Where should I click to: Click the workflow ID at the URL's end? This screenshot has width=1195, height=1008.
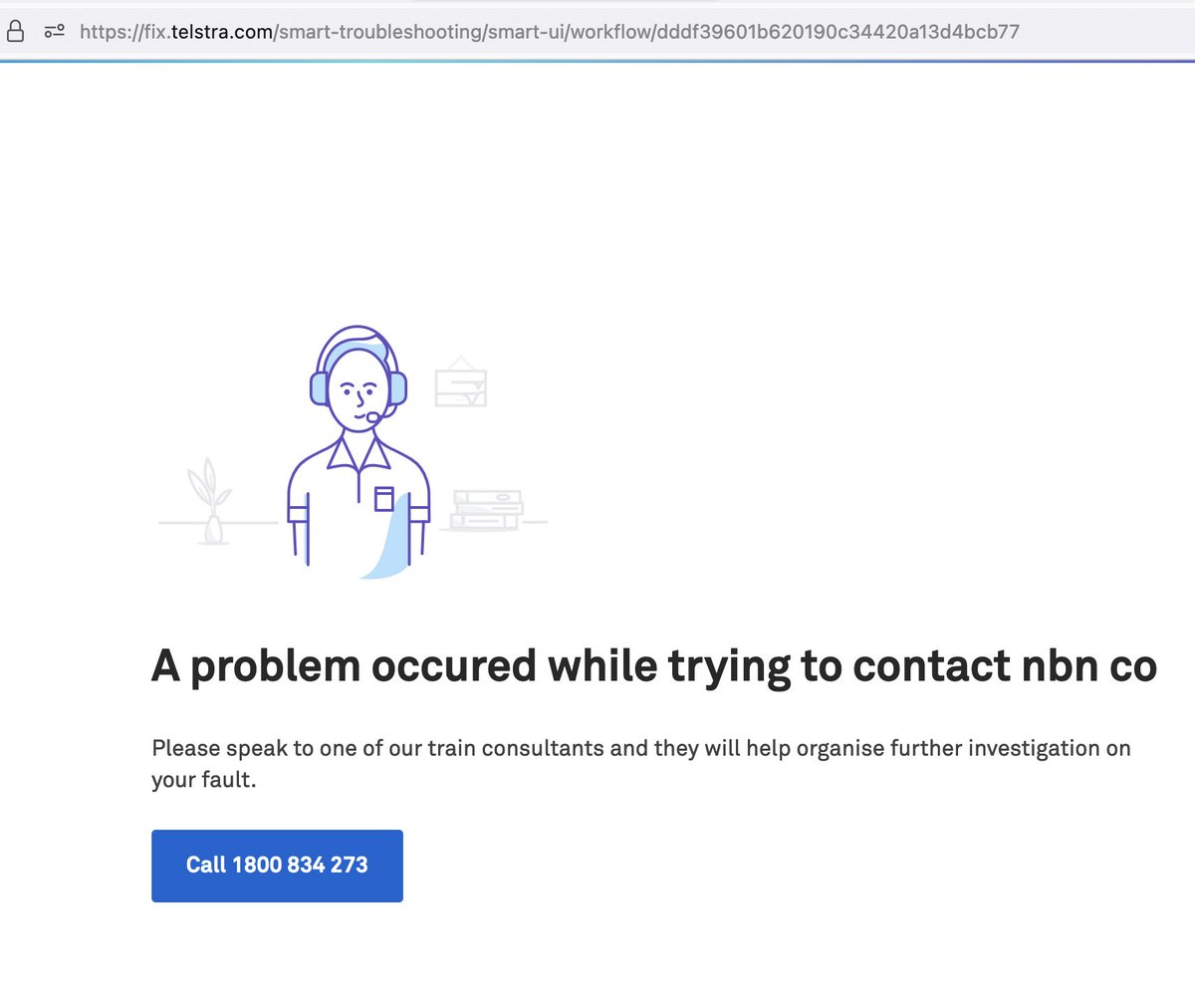[838, 32]
